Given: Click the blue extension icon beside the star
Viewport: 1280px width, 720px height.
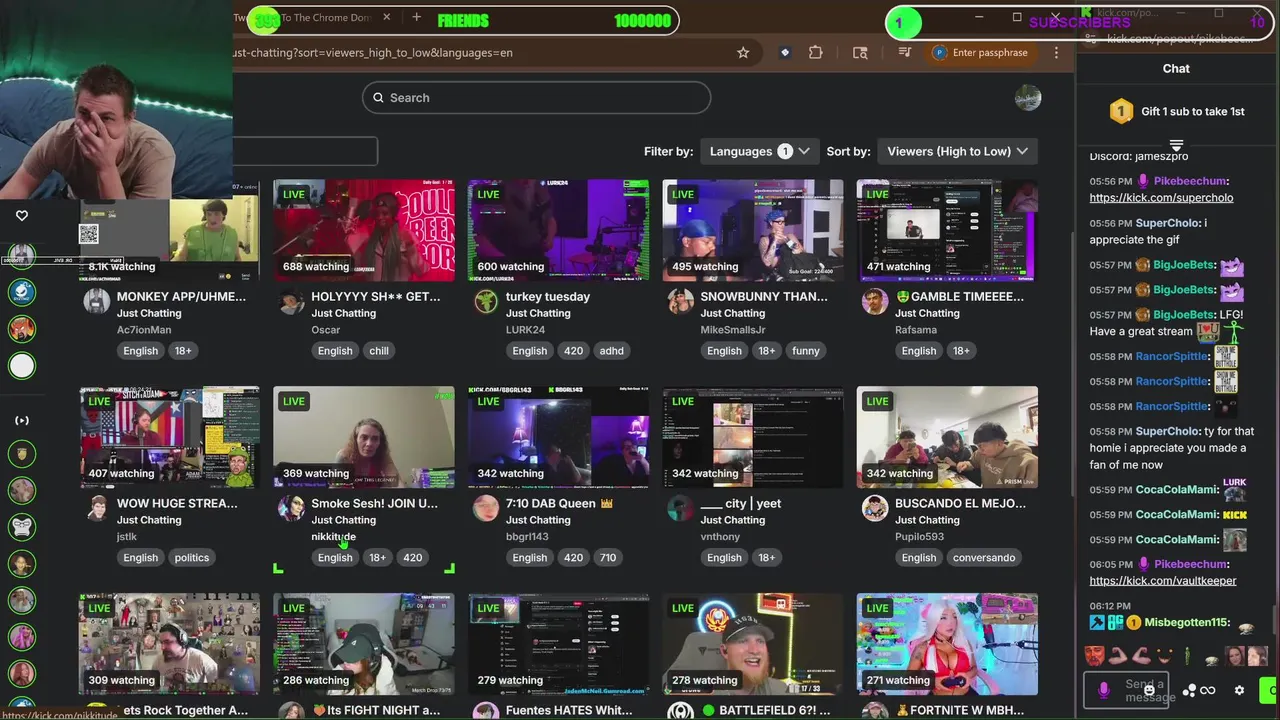Looking at the screenshot, I should pyautogui.click(x=785, y=53).
